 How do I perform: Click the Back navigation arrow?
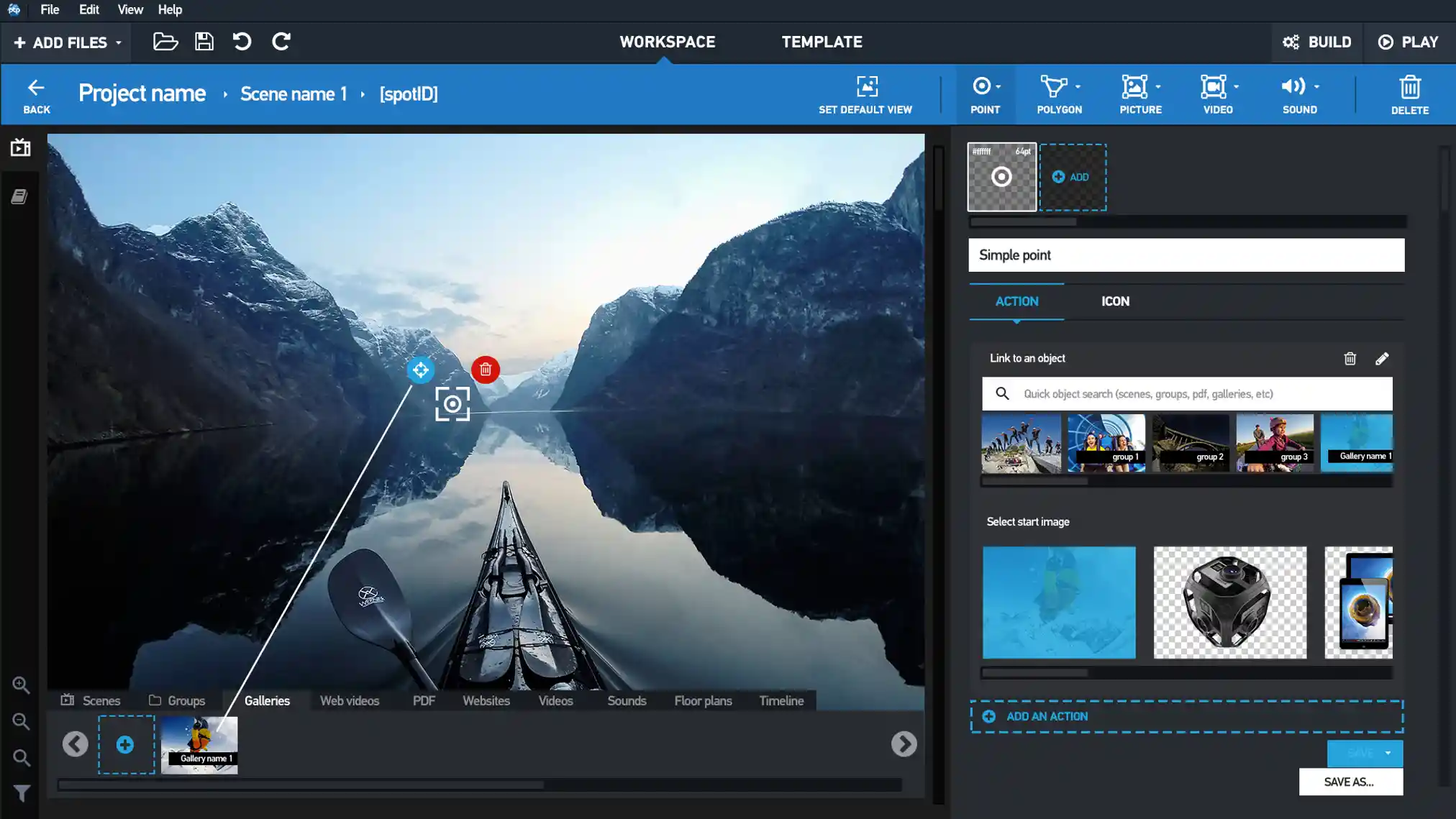coord(37,88)
